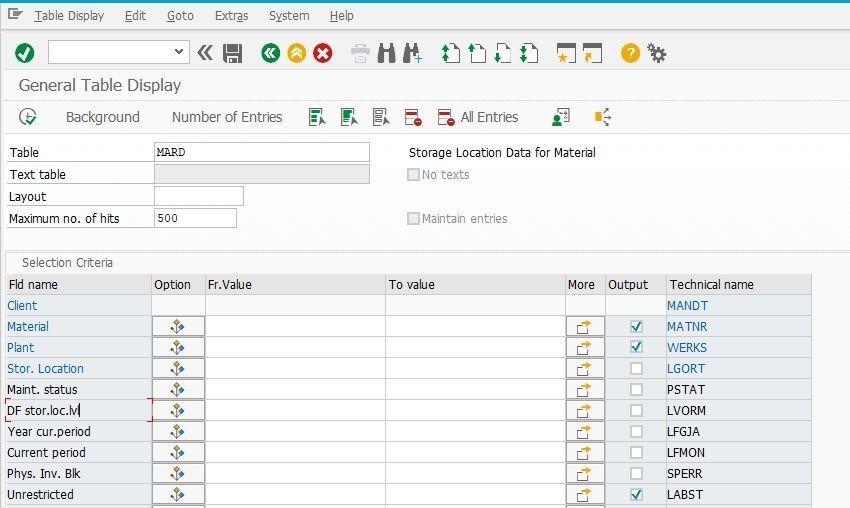The height and width of the screenshot is (508, 850).
Task: Open the command field dropdown arrow
Action: pyautogui.click(x=179, y=52)
